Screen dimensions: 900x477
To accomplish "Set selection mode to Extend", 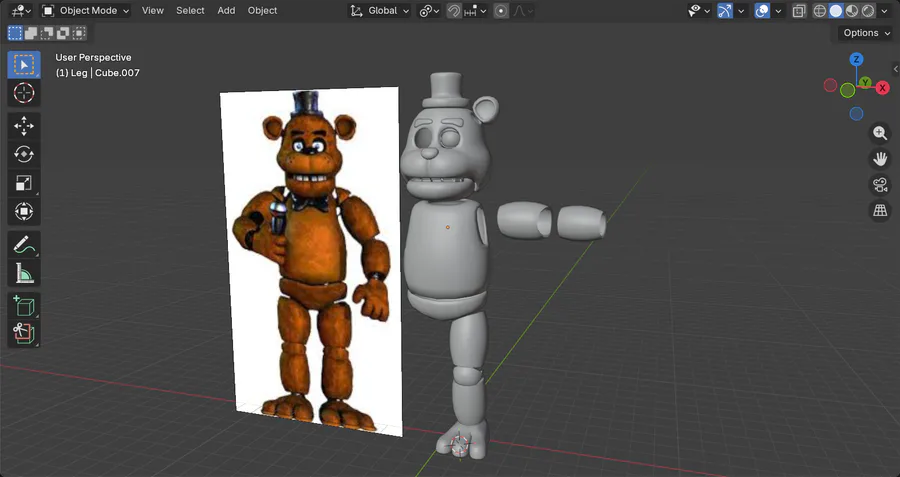I will tap(31, 33).
